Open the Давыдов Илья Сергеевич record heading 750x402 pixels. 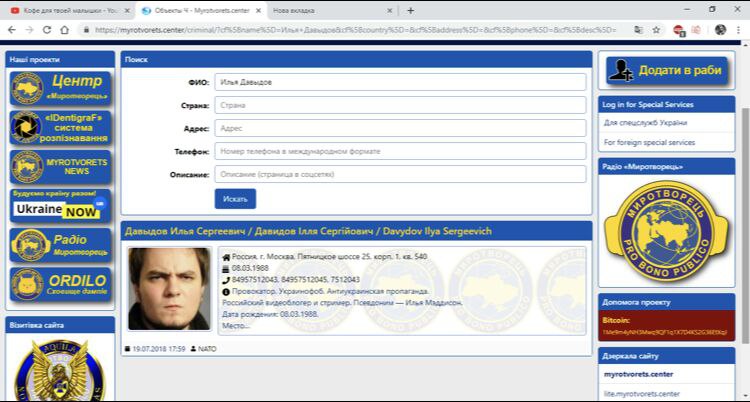pyautogui.click(x=308, y=231)
